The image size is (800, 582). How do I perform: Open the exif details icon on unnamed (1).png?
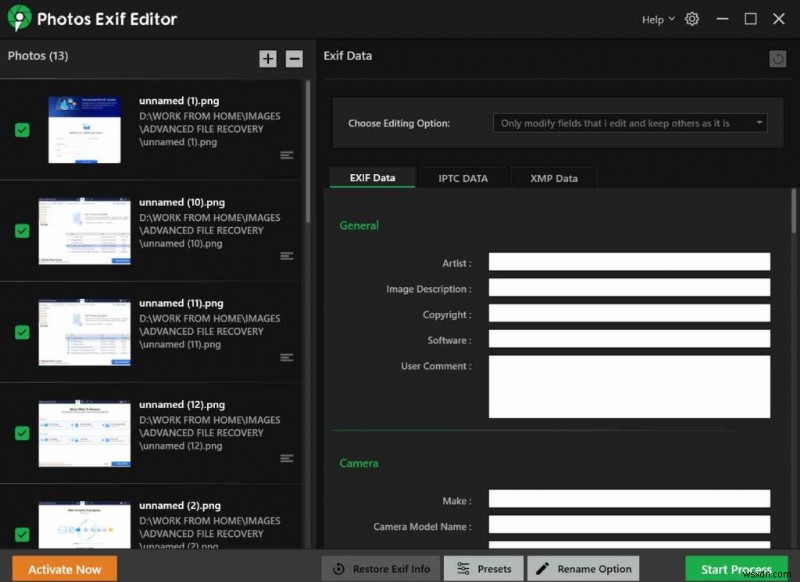[x=287, y=155]
